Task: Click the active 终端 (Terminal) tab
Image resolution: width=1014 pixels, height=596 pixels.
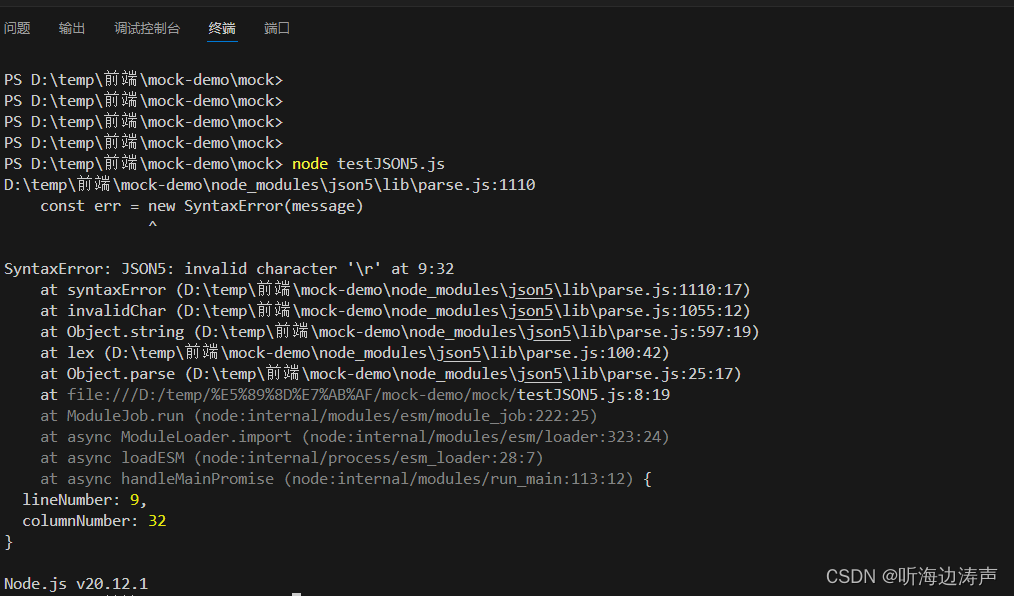Action: pos(221,28)
